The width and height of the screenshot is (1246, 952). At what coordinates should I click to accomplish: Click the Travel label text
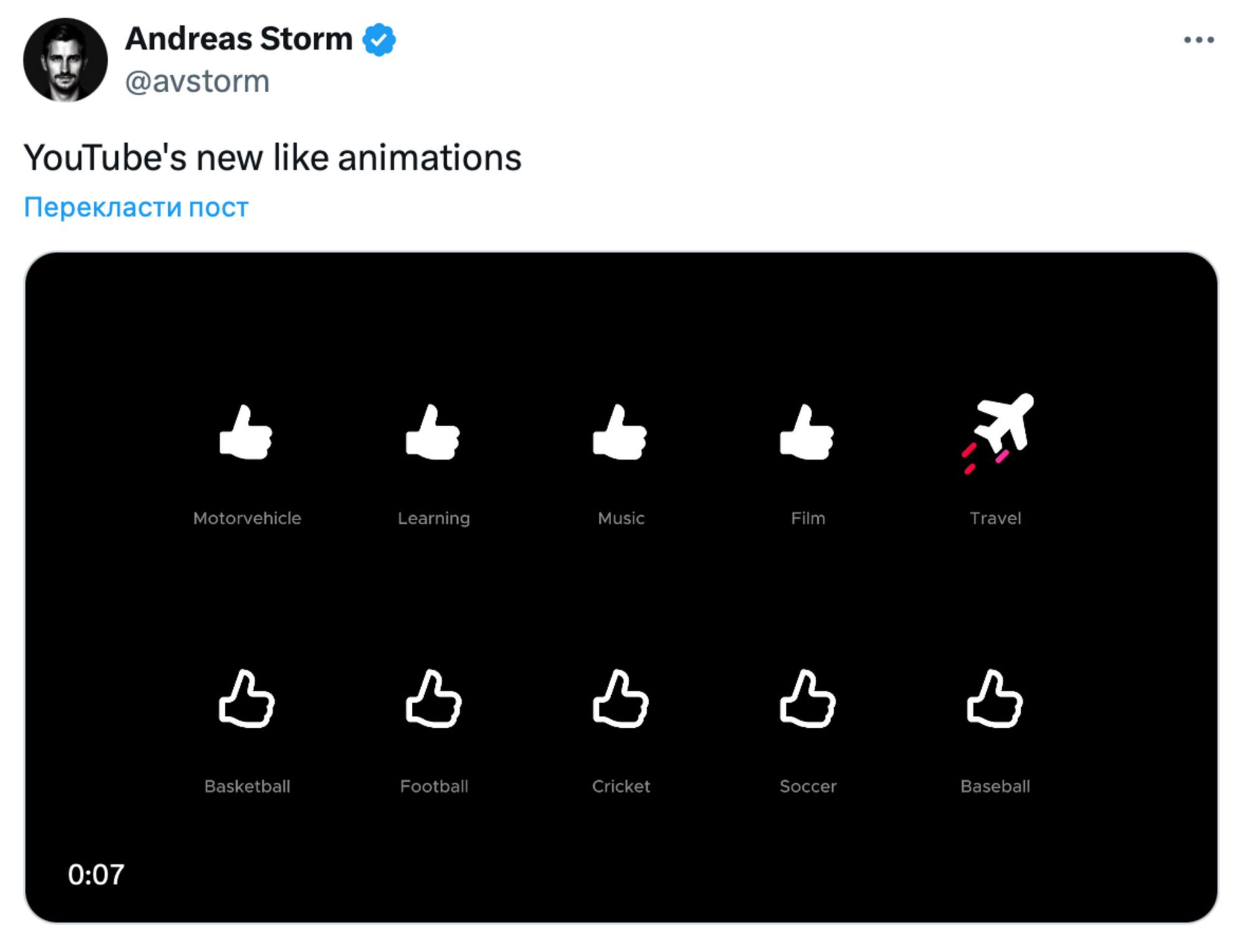pyautogui.click(x=995, y=518)
